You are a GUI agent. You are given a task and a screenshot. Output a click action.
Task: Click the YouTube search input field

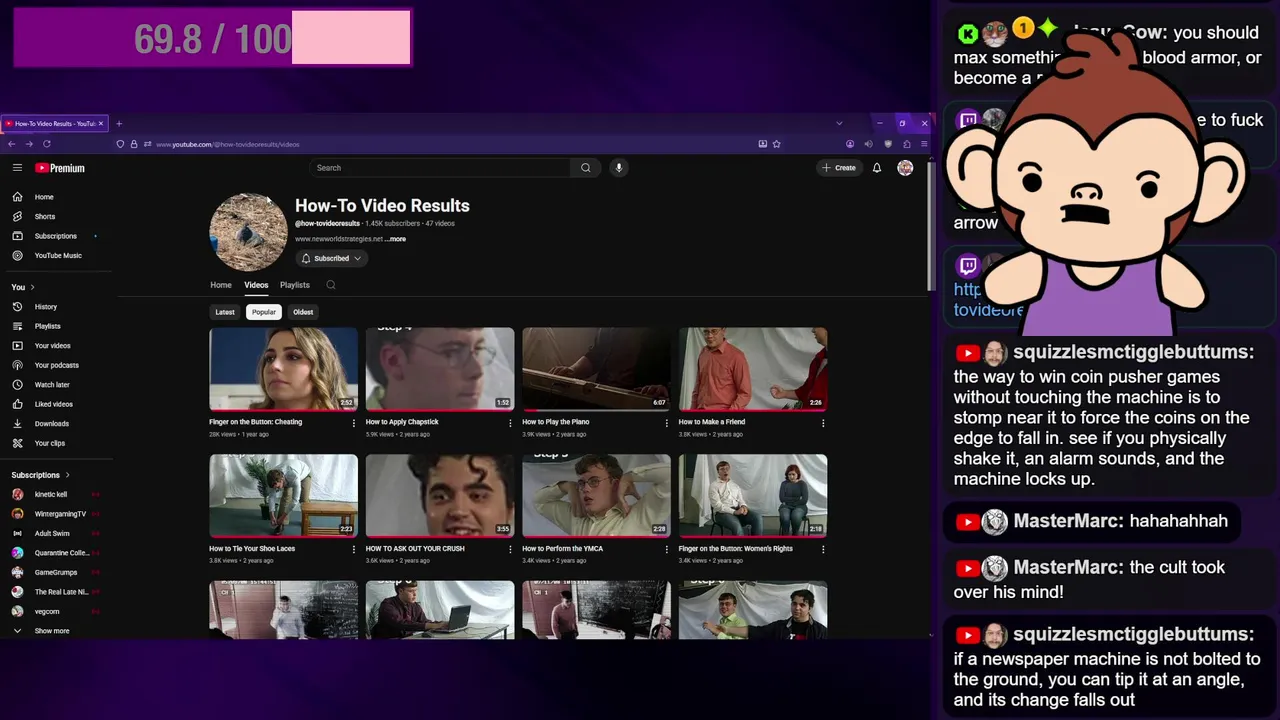pos(440,168)
